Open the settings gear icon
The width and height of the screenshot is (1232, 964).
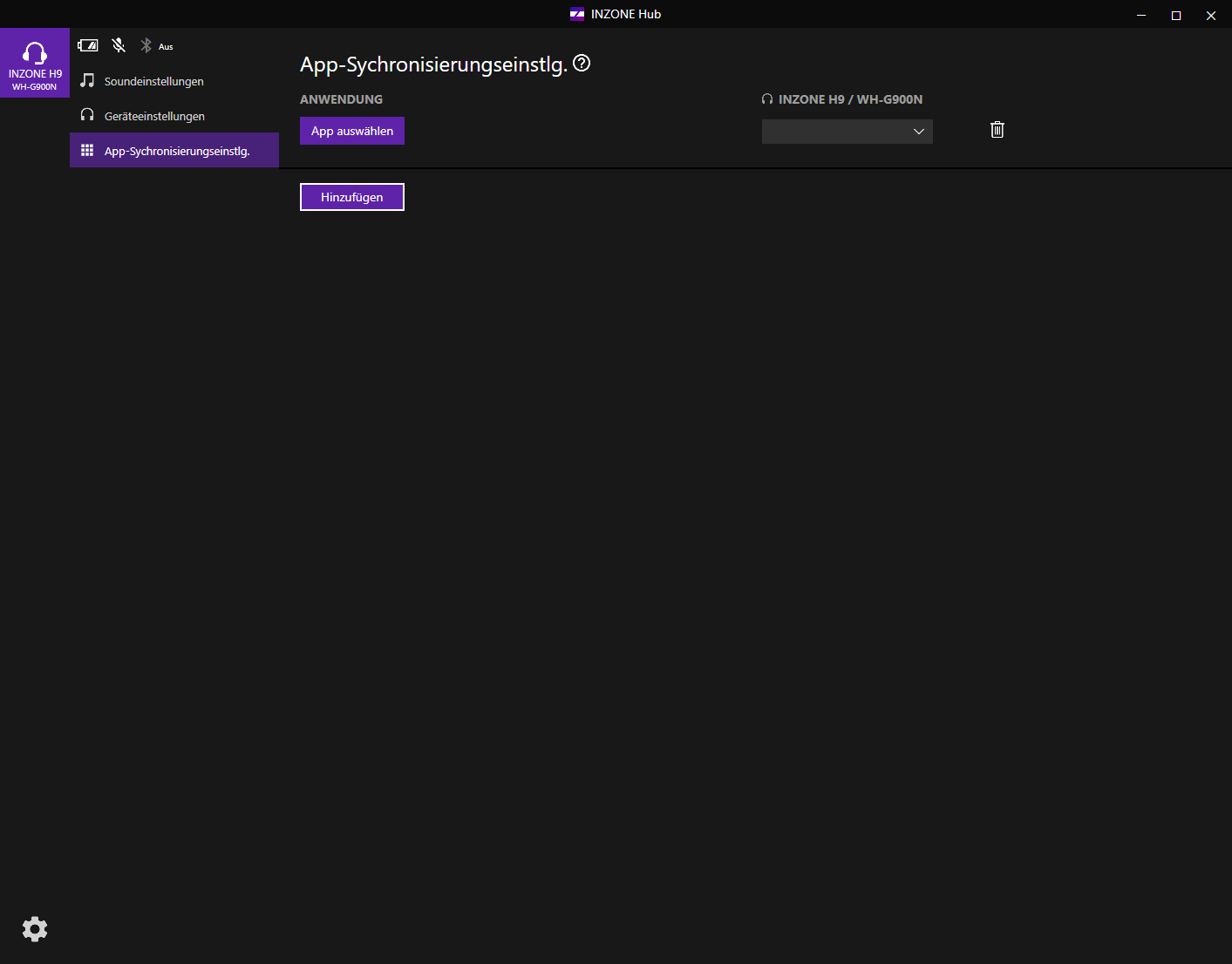click(35, 929)
